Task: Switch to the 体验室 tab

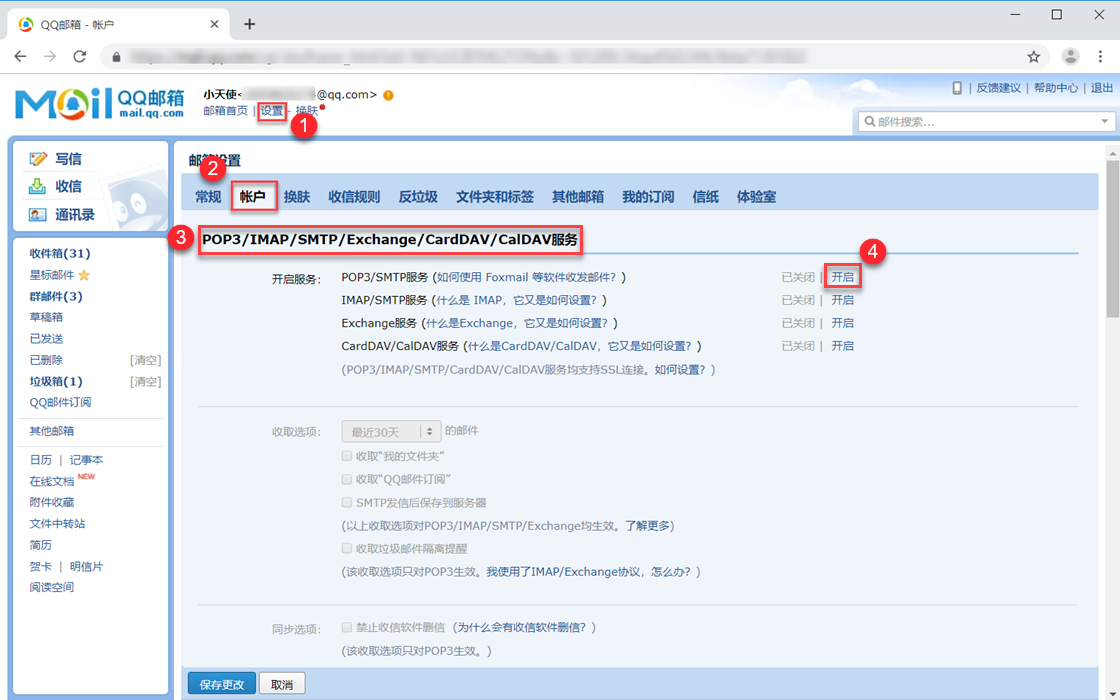Action: (756, 196)
